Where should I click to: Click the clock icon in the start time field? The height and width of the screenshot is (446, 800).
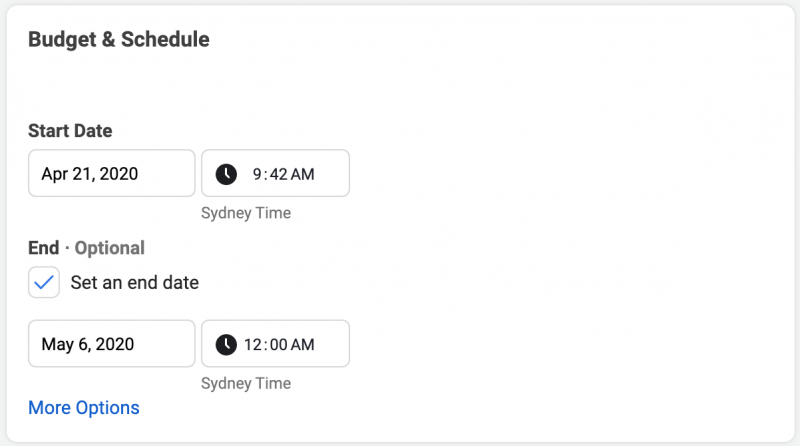pos(226,174)
